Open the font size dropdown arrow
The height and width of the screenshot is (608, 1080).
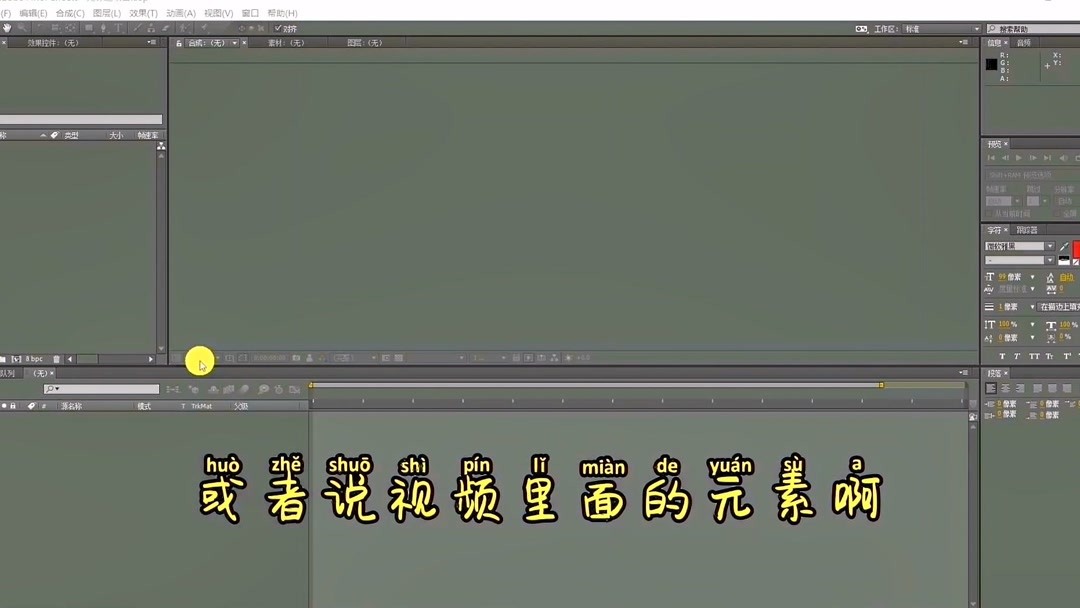(1032, 277)
